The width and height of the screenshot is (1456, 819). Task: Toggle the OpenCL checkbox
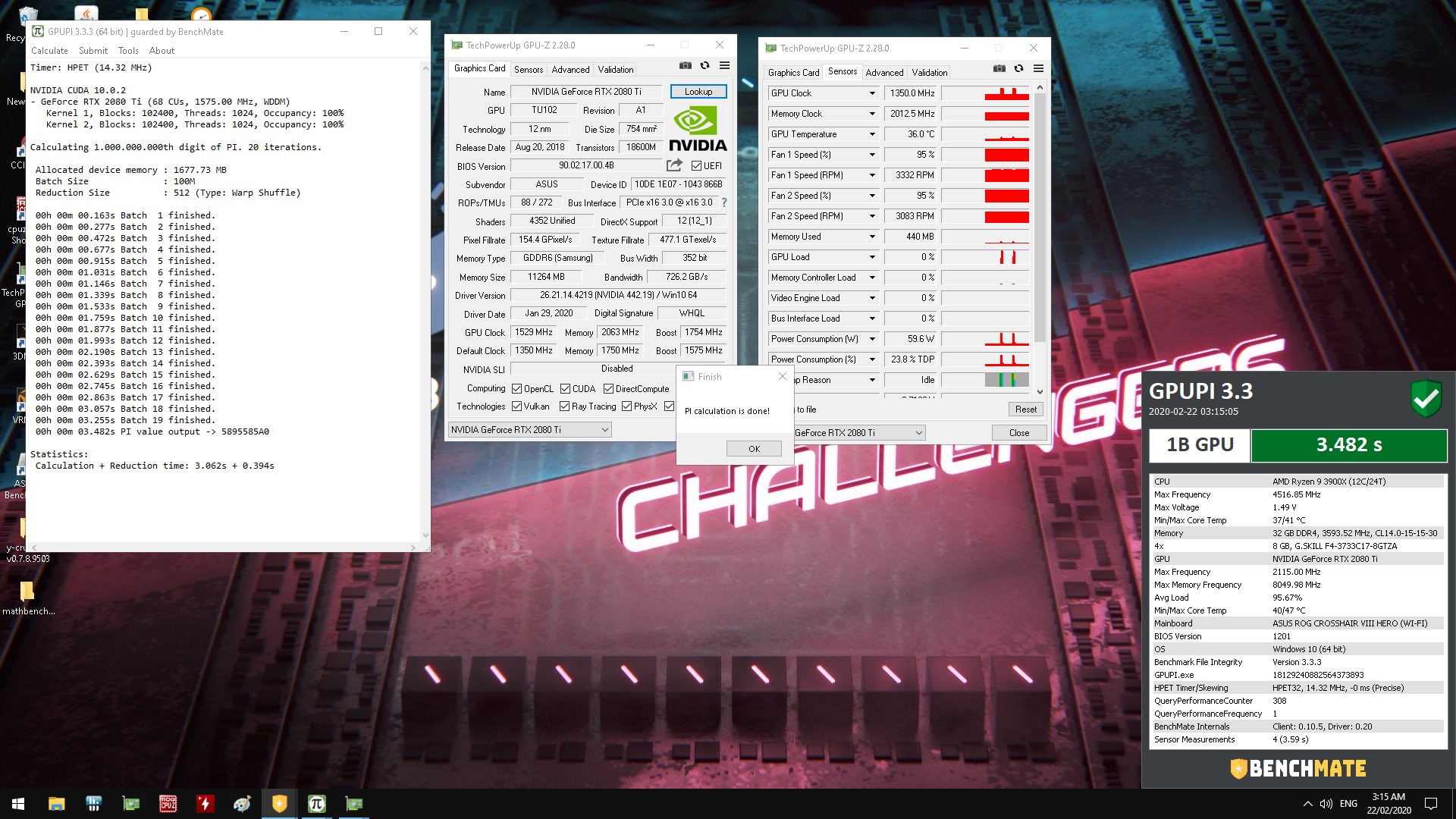tap(516, 389)
